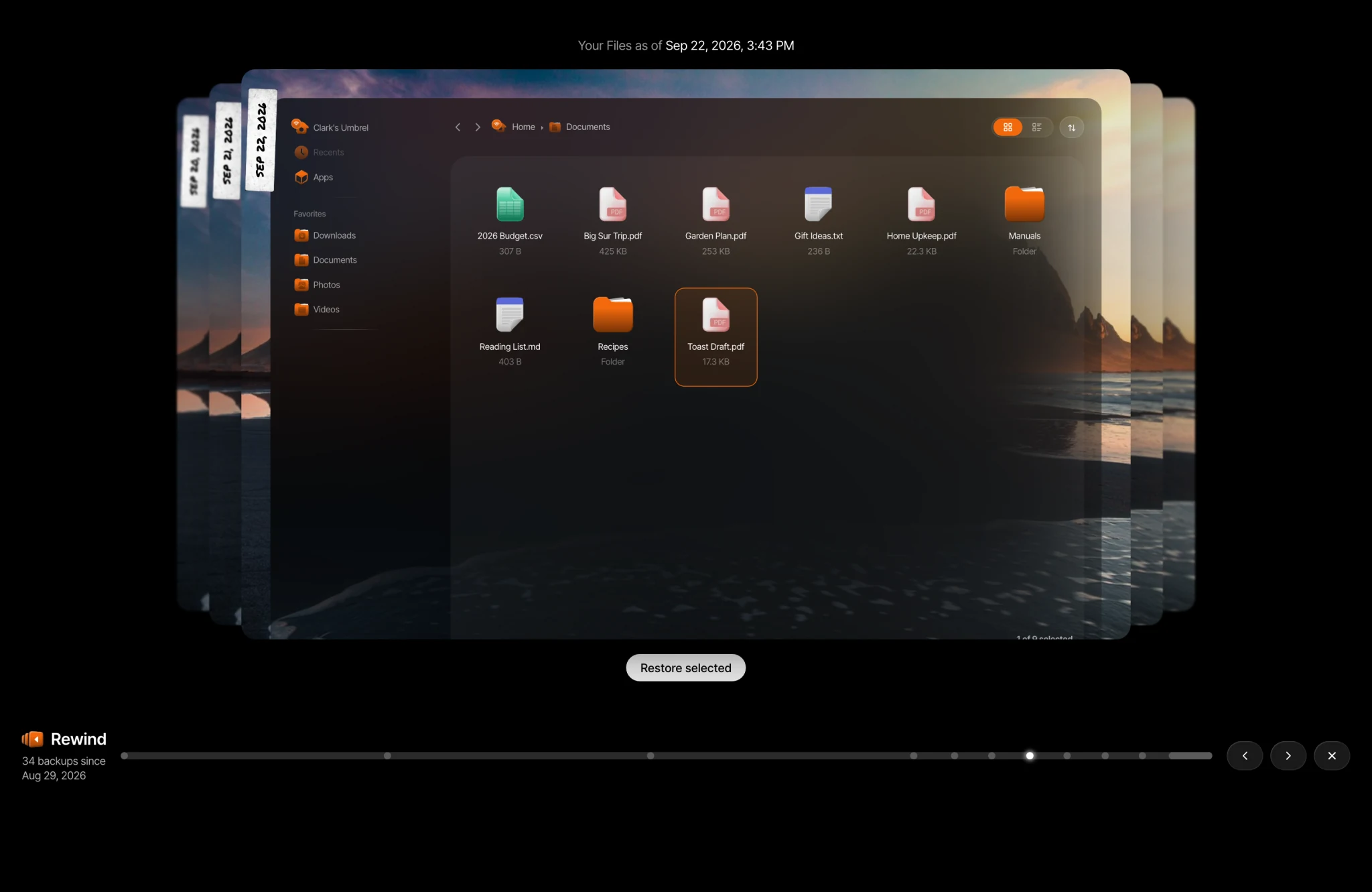
Task: Go to the next backup
Action: [1288, 755]
